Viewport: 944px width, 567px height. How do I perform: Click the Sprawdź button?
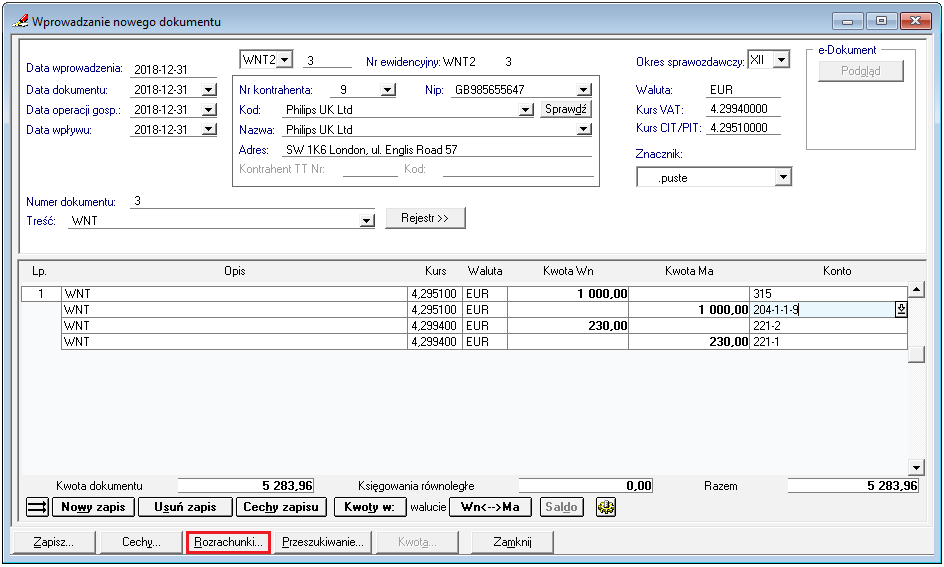(566, 110)
